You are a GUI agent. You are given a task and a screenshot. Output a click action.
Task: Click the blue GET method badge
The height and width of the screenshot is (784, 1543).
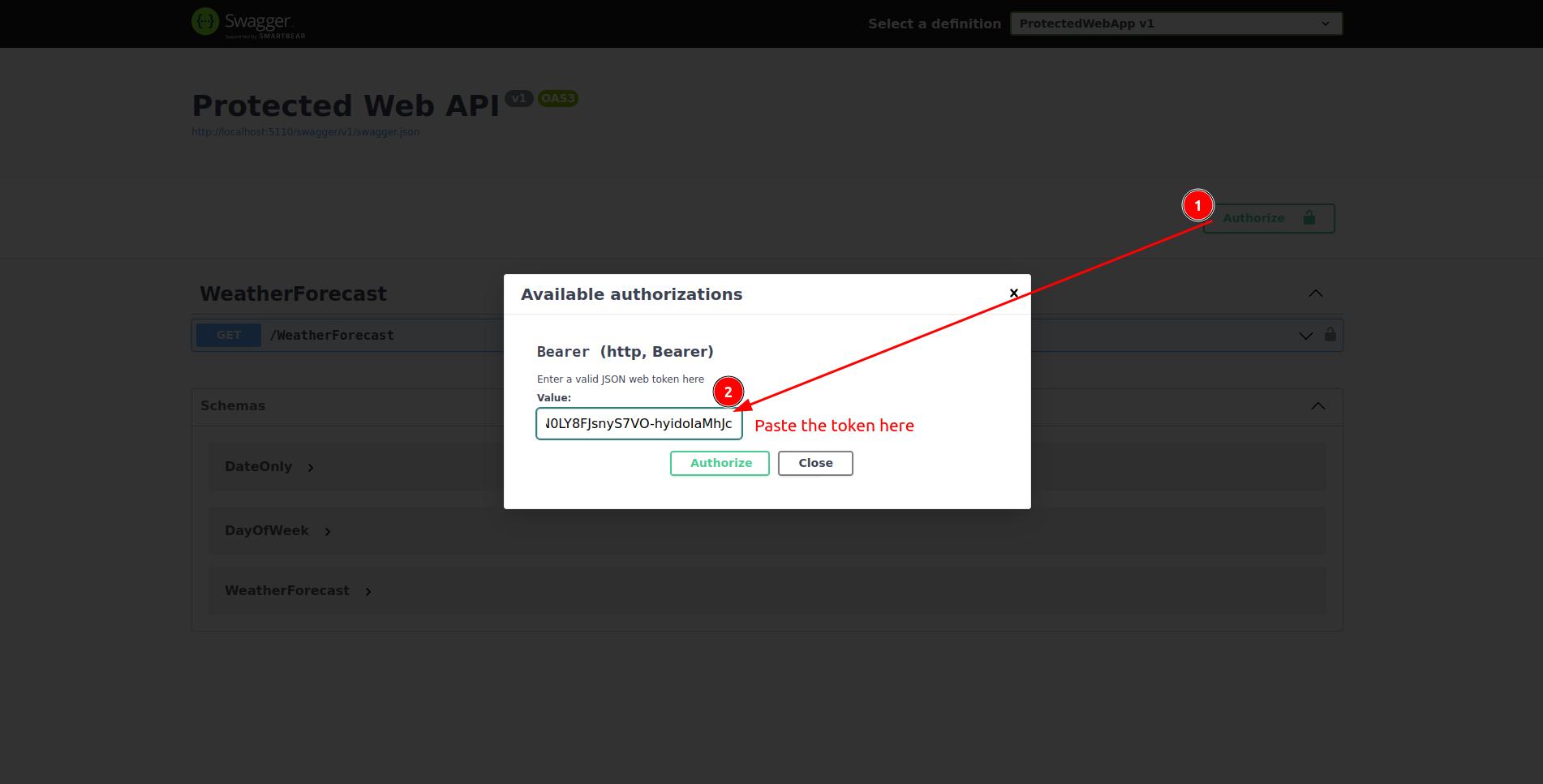click(x=229, y=335)
